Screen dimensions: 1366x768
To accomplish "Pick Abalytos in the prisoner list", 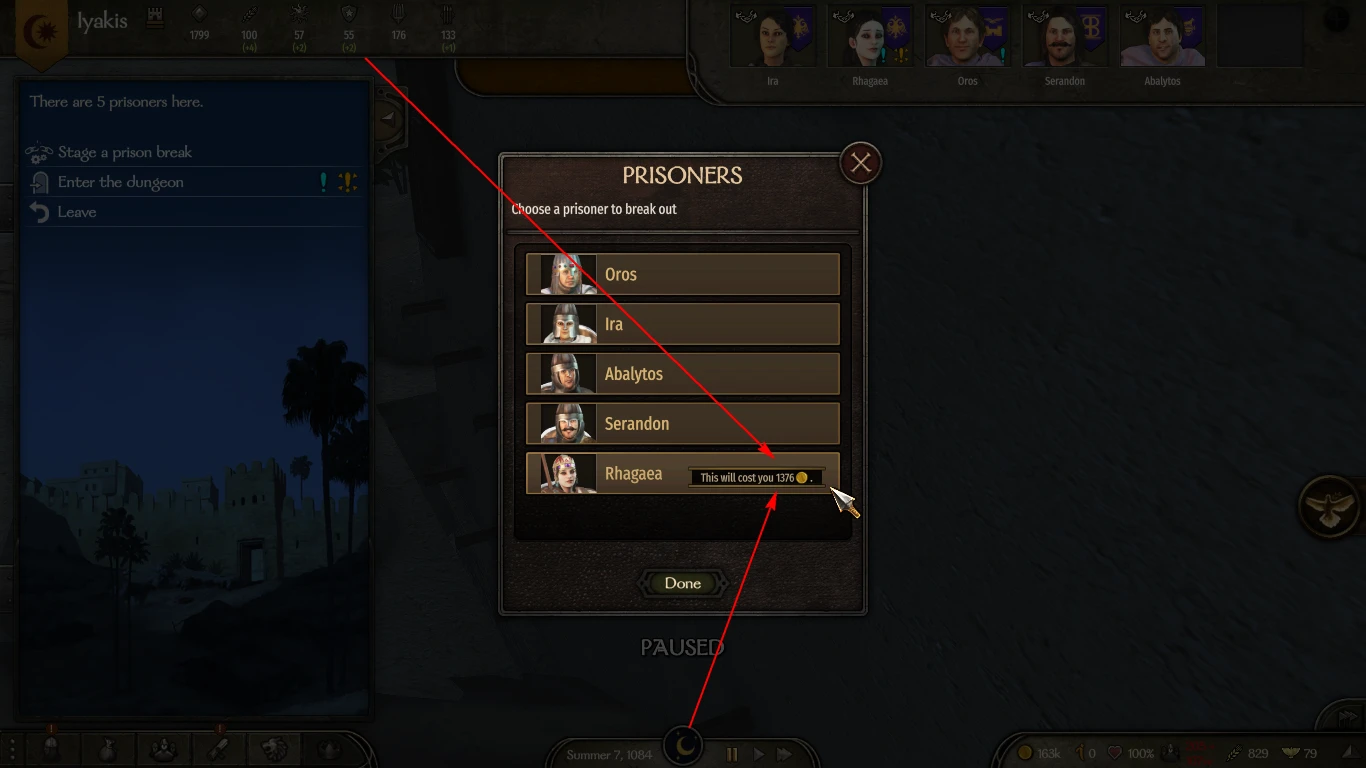I will [x=682, y=374].
